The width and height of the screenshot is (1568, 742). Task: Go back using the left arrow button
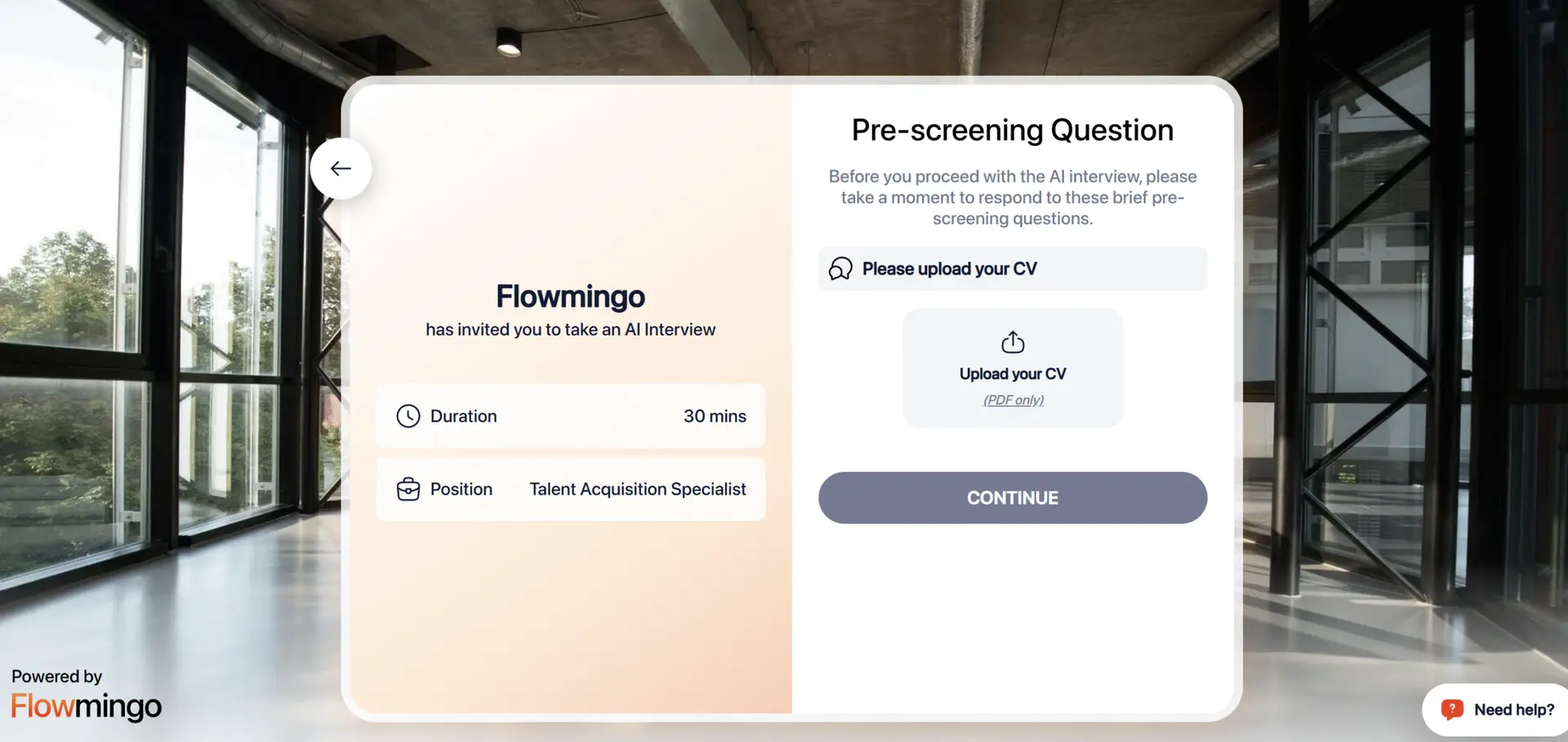click(x=341, y=168)
